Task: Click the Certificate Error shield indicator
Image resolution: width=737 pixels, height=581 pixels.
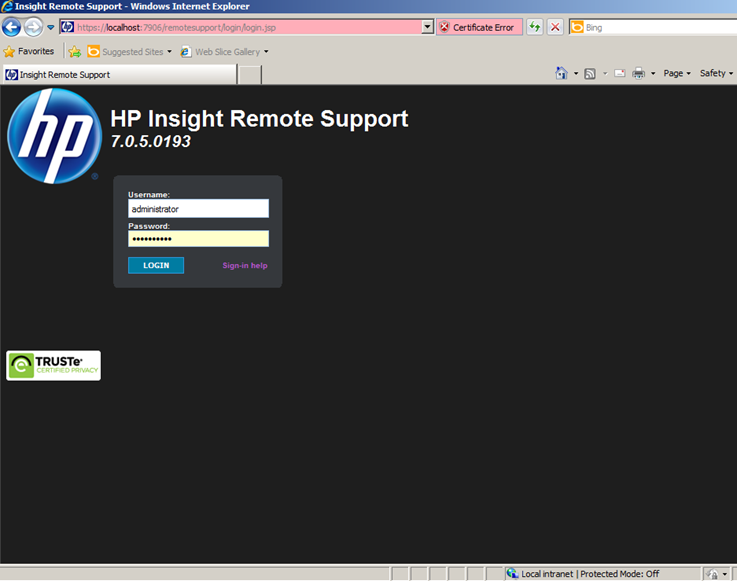Action: (x=479, y=27)
